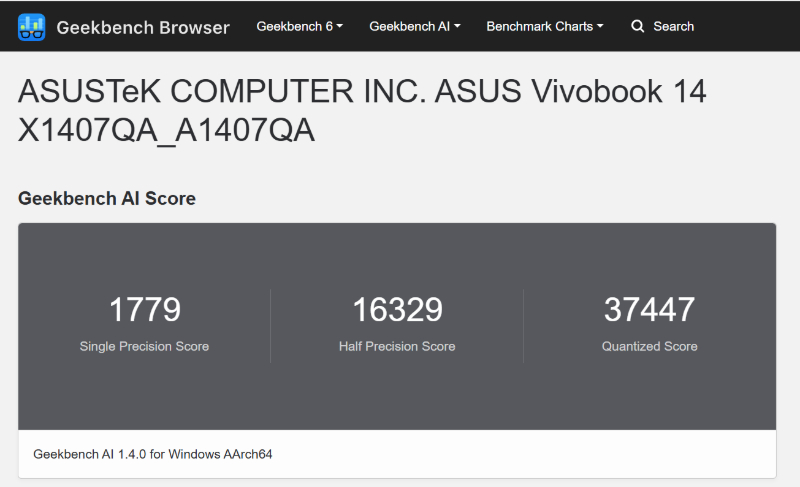This screenshot has height=487, width=800.
Task: Click the caret arrow beside Benchmark Charts
Action: click(600, 27)
